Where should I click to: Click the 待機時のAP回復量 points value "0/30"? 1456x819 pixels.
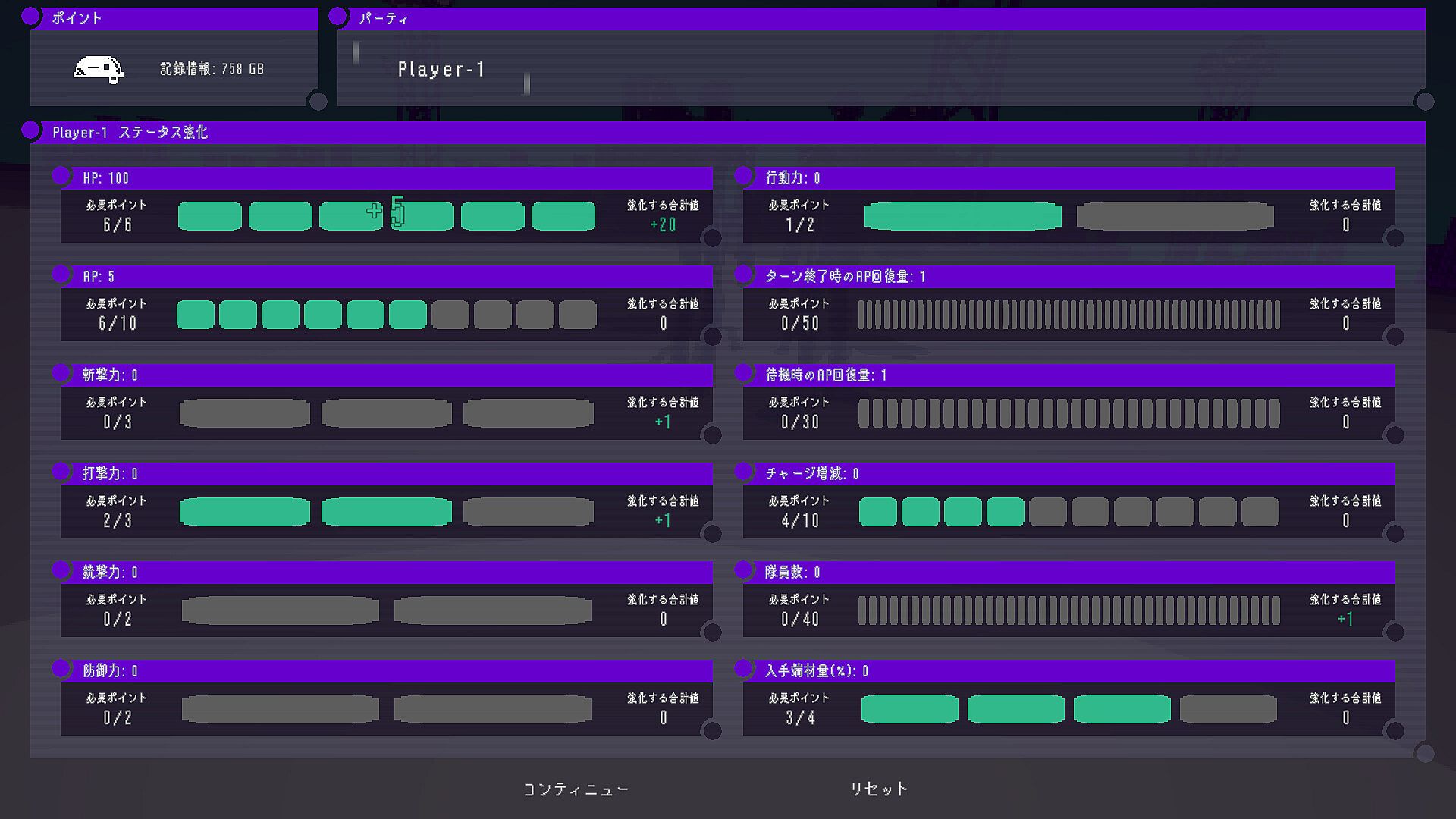[800, 422]
